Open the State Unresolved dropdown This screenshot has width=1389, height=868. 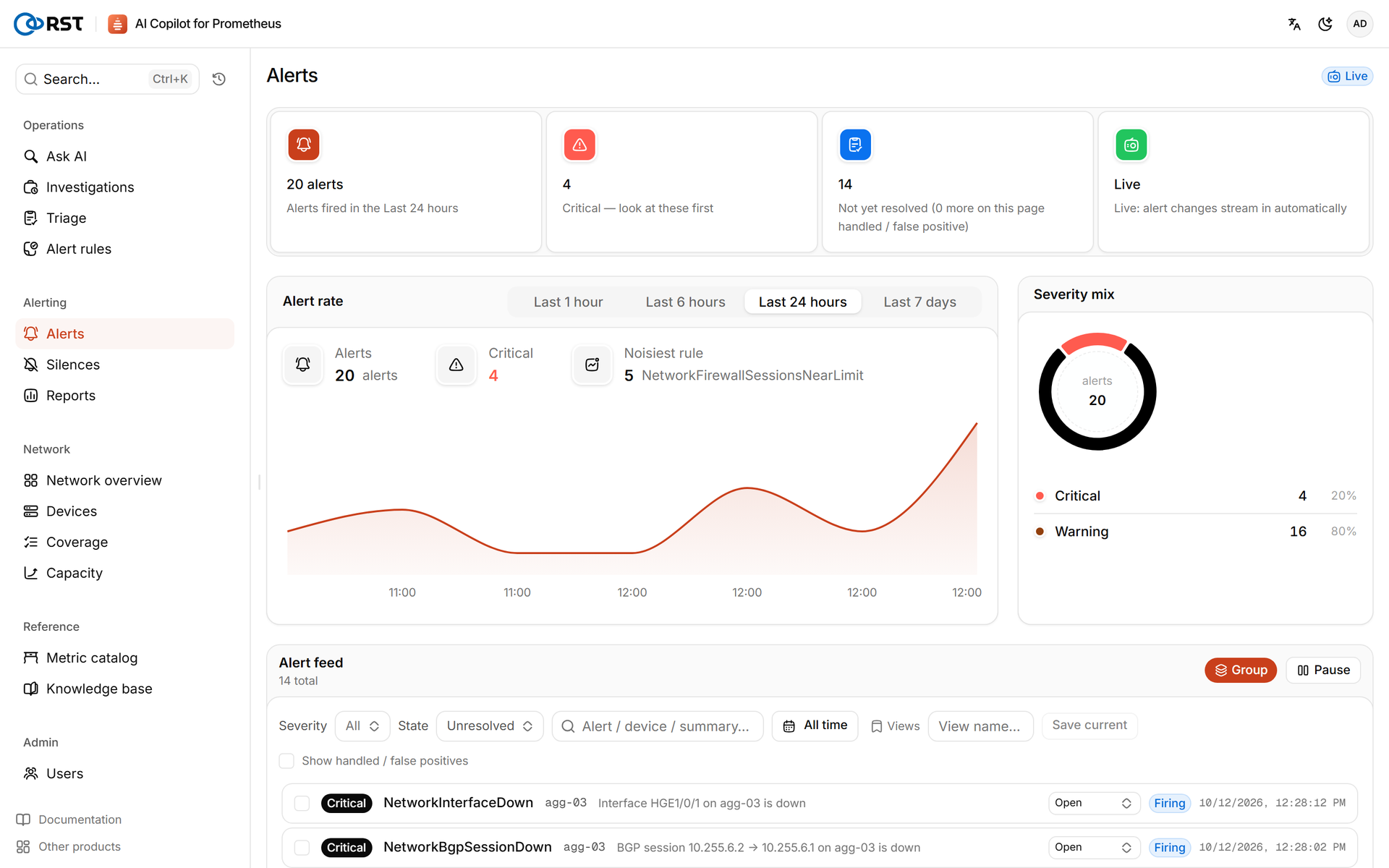(x=490, y=726)
